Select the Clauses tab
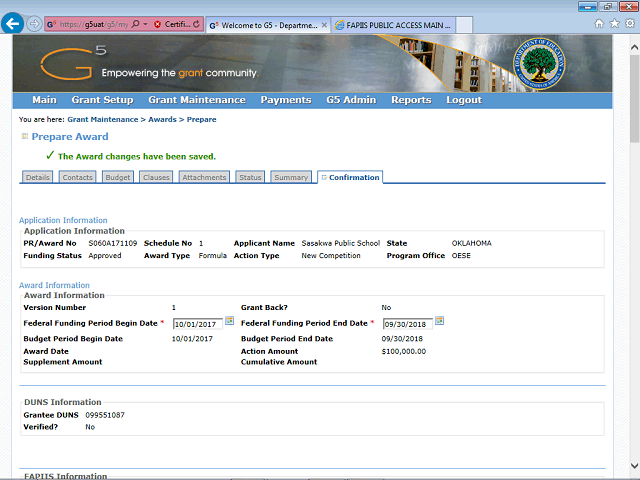The height and width of the screenshot is (480, 640). [x=156, y=177]
